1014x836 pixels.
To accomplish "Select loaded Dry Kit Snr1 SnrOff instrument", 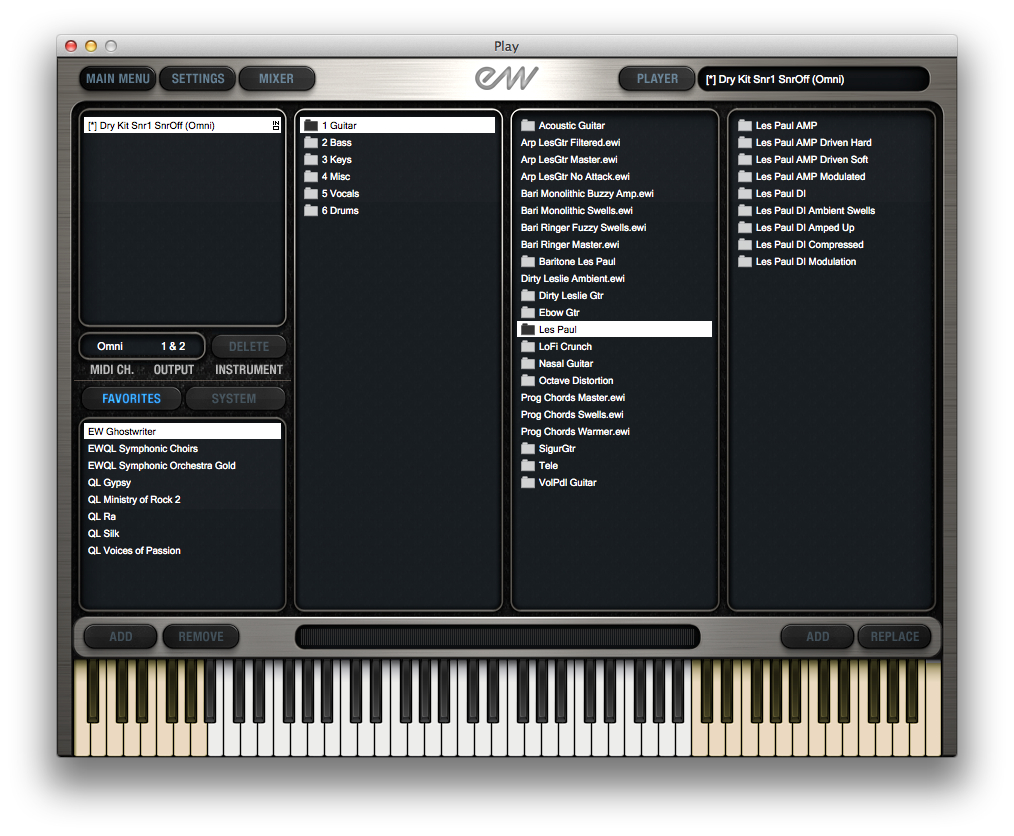I will pos(182,125).
